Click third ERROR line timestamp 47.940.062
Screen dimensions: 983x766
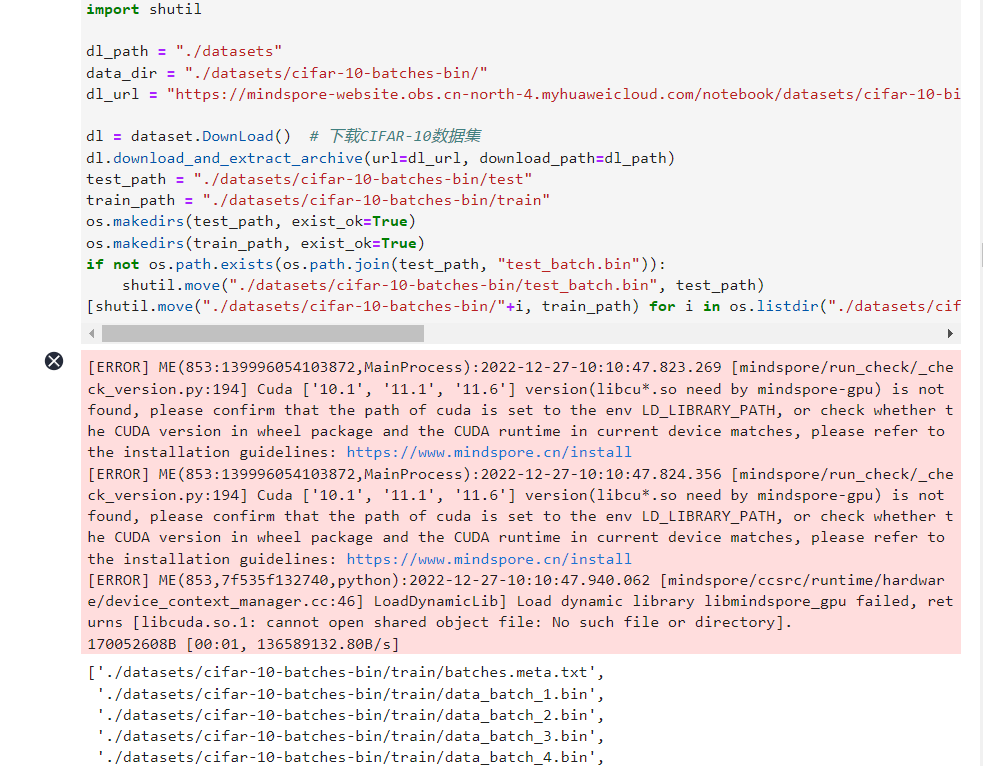click(529, 580)
